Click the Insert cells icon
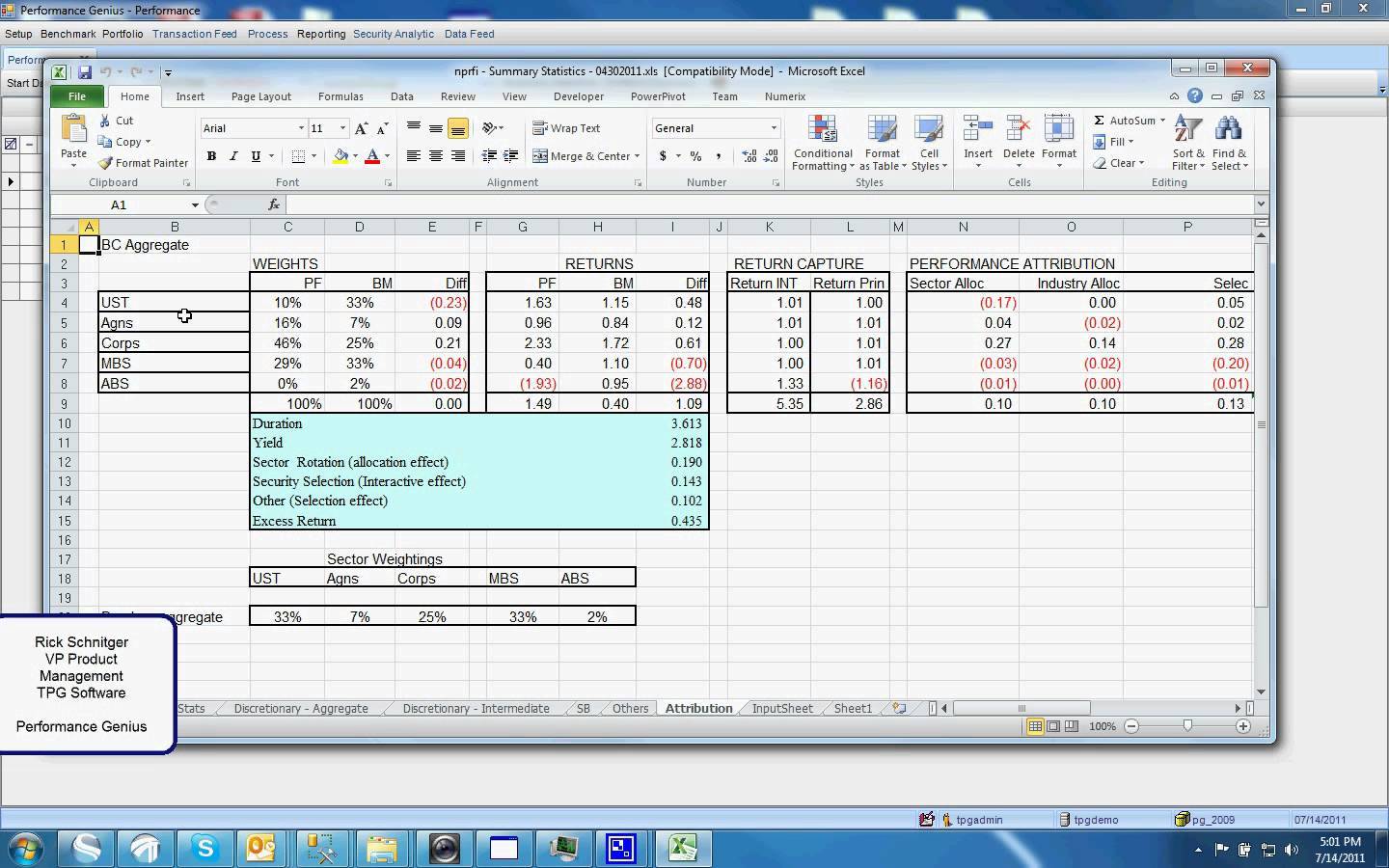The width and height of the screenshot is (1389, 868). 978,129
